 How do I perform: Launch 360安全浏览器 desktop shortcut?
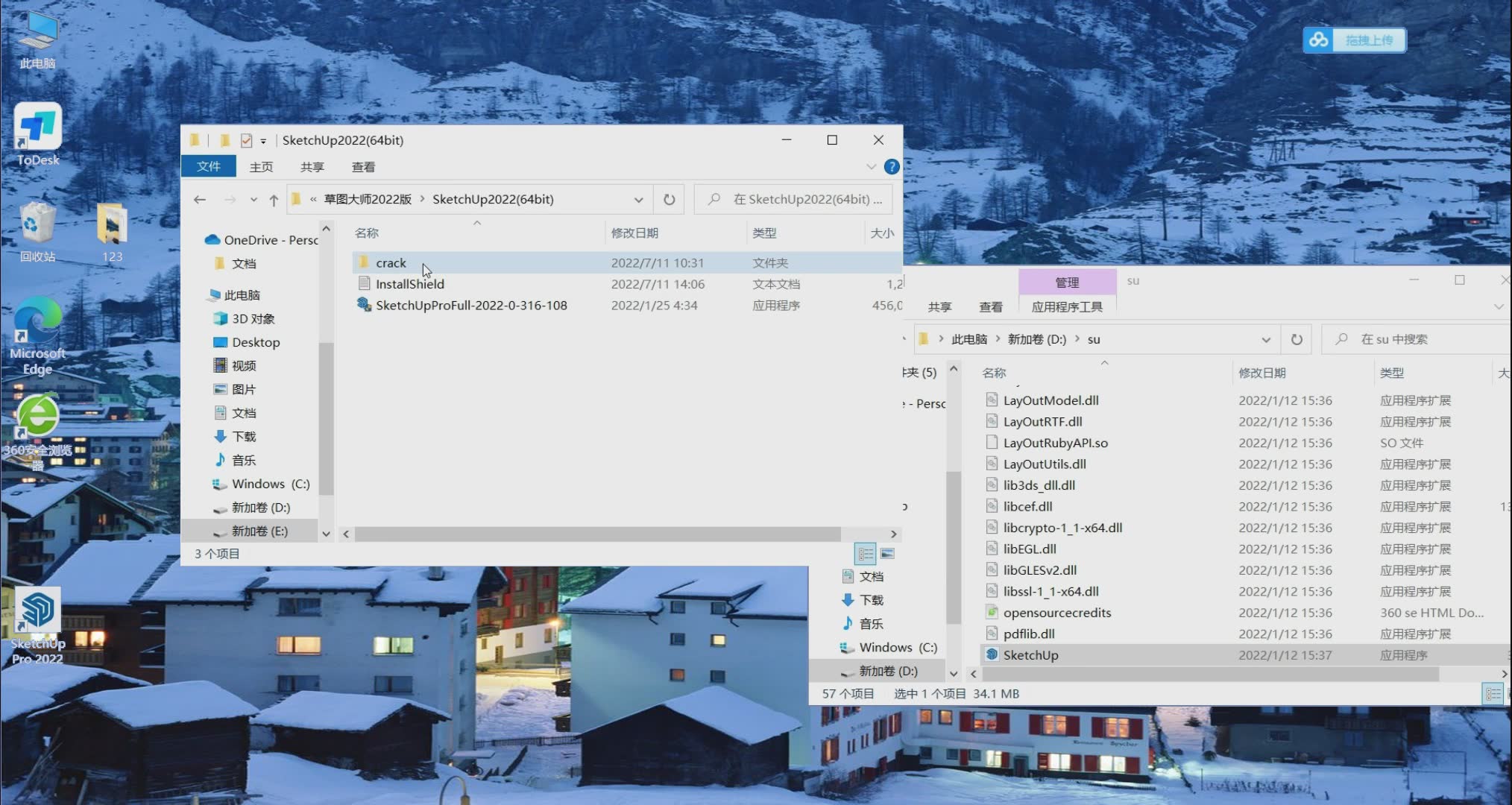click(37, 432)
